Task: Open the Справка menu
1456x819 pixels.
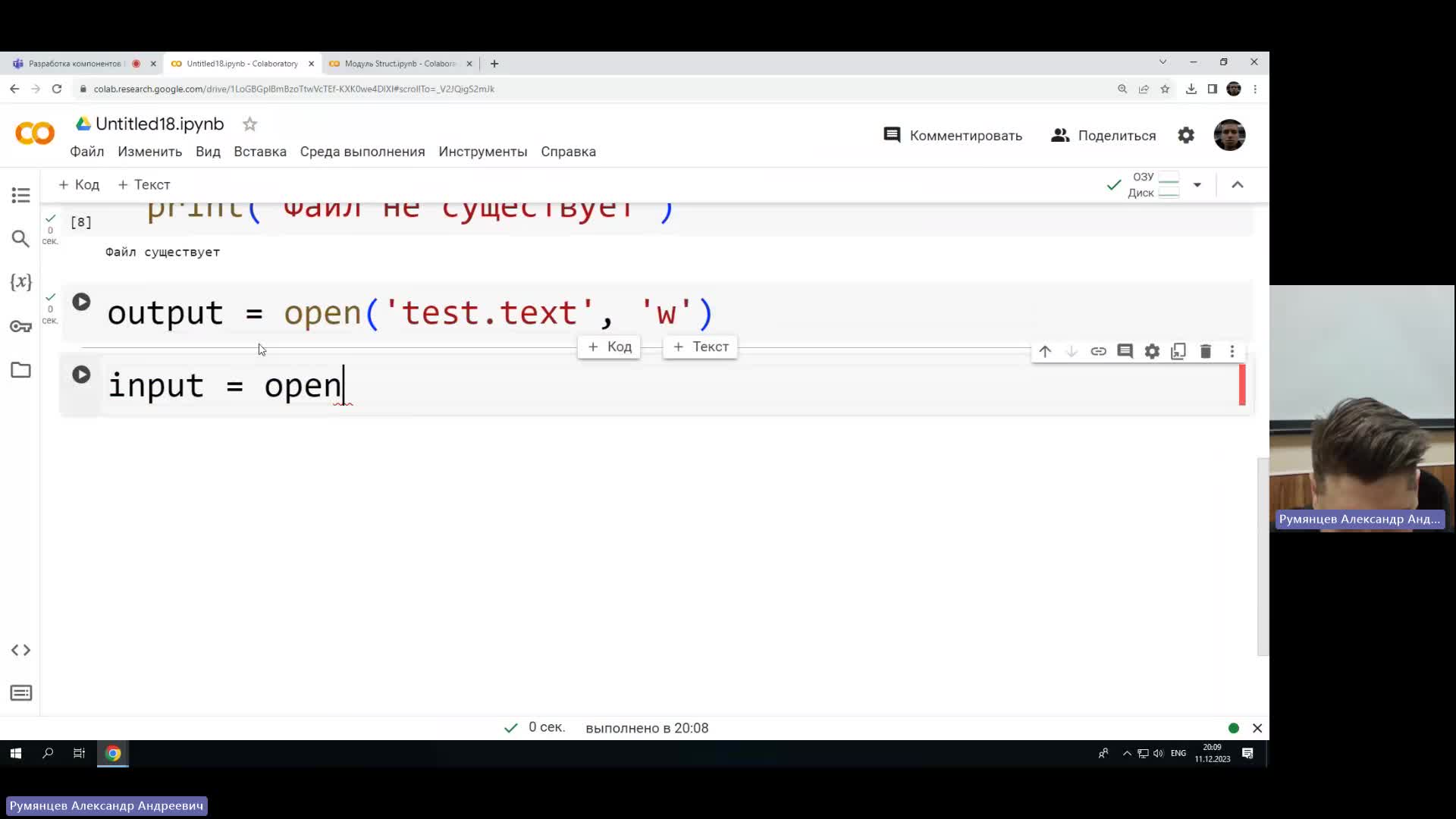Action: (568, 152)
